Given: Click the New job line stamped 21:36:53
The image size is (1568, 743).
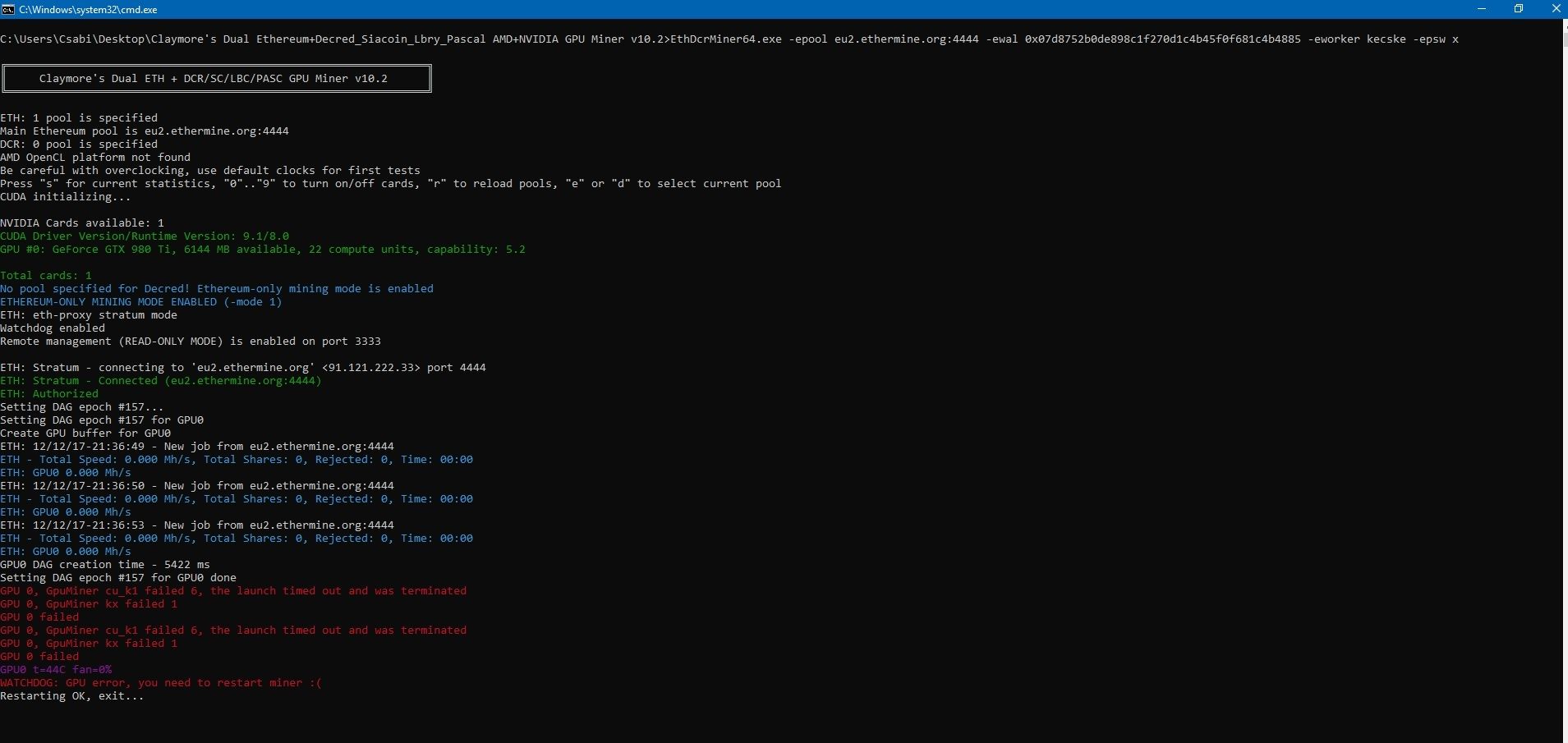Looking at the screenshot, I should 197,525.
